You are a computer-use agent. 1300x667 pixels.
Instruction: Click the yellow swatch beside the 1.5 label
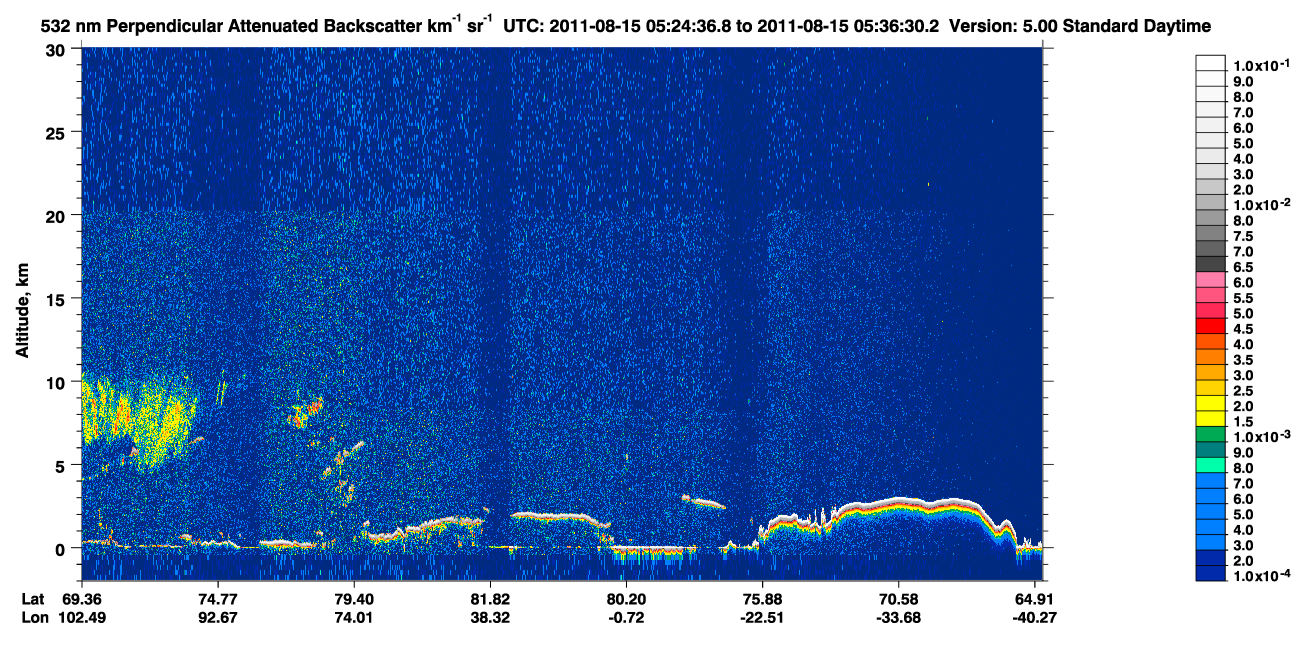(1210, 419)
